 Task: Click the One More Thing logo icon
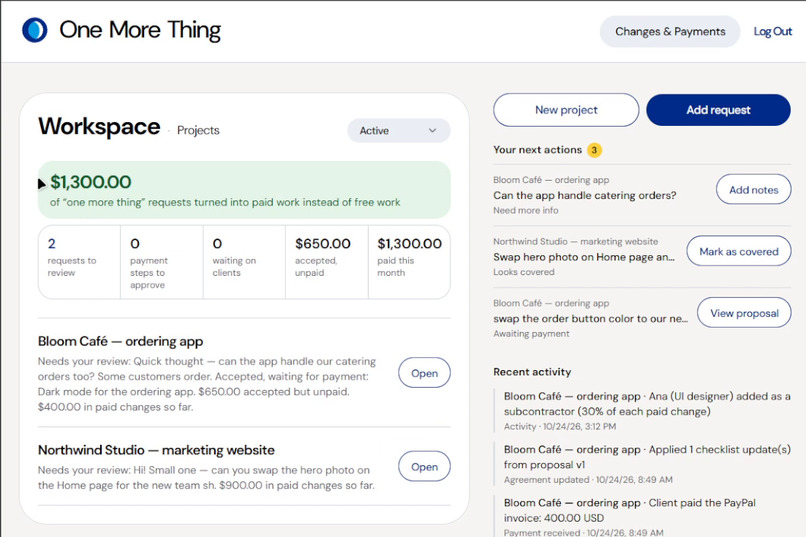pos(34,30)
